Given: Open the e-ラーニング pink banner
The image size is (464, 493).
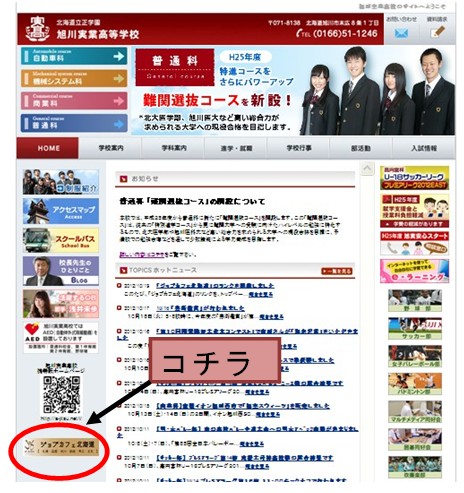Looking at the screenshot, I should 414,271.
